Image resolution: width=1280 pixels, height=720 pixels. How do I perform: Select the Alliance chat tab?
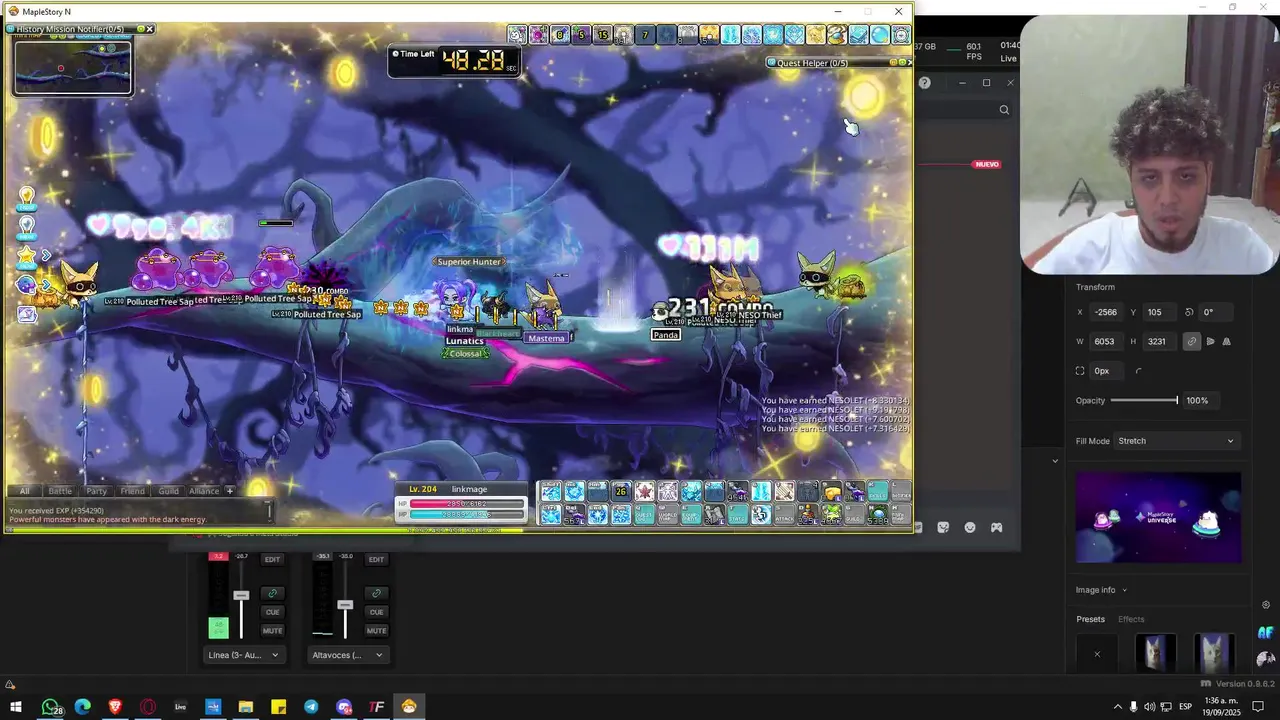tap(204, 491)
